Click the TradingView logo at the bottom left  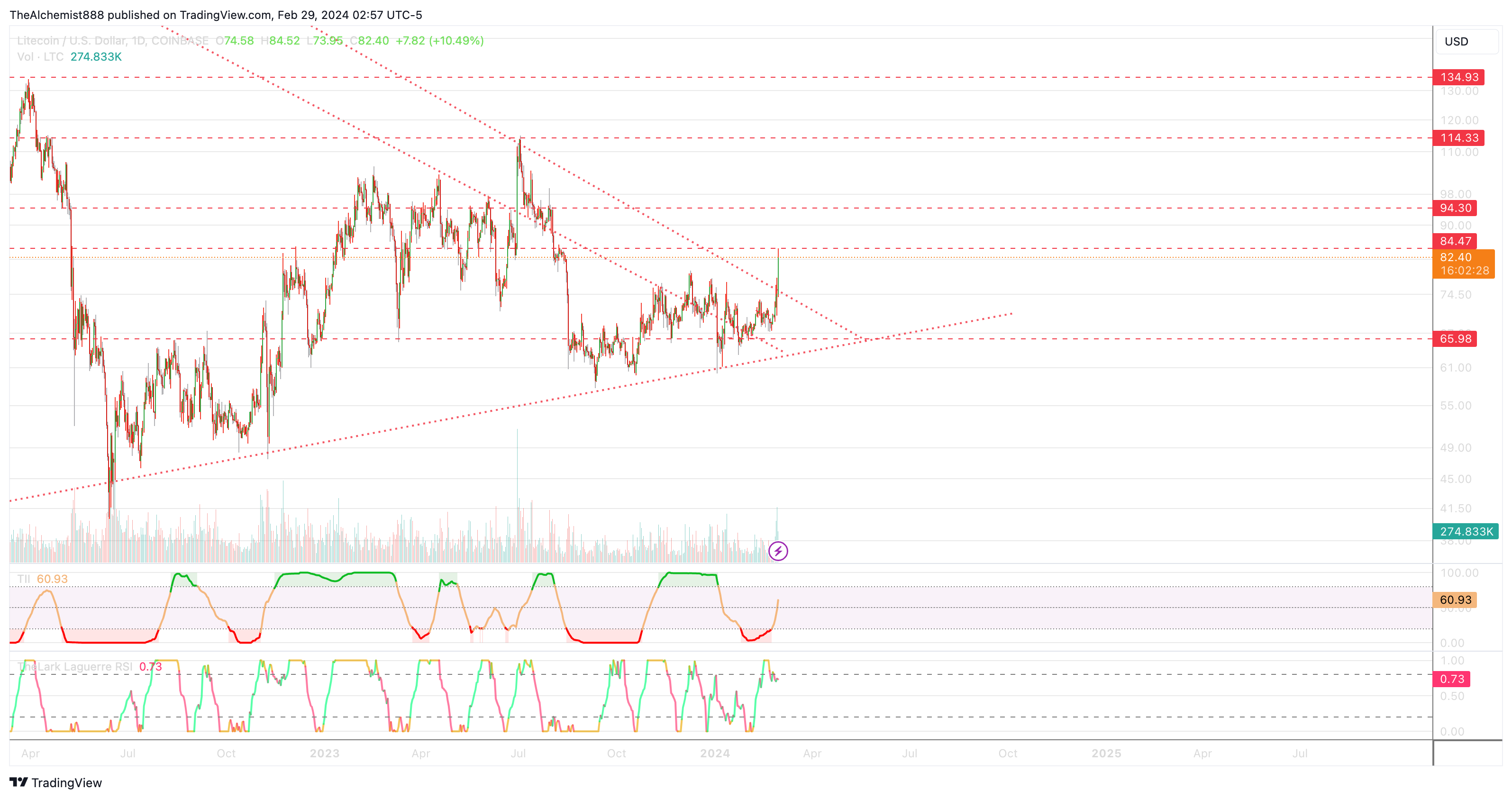(56, 782)
